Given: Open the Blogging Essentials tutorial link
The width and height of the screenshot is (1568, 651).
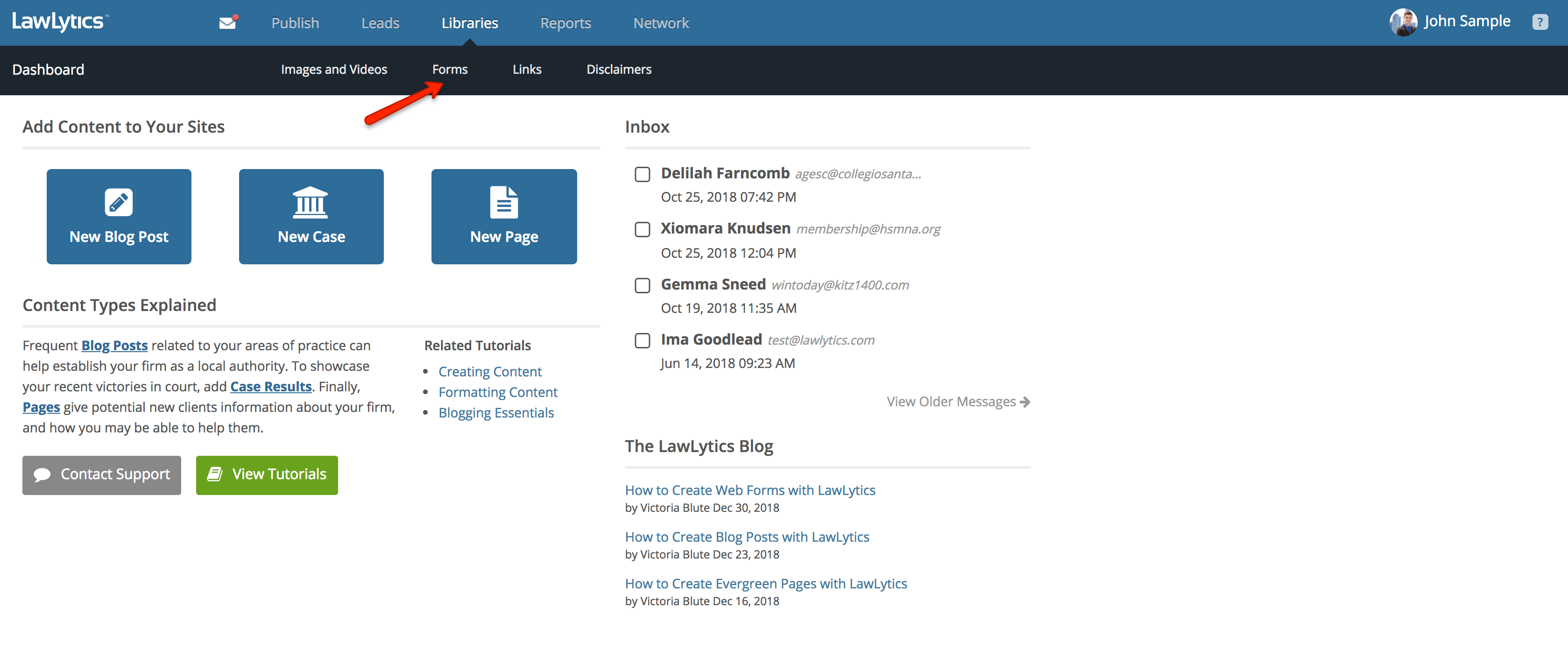Looking at the screenshot, I should [x=495, y=413].
